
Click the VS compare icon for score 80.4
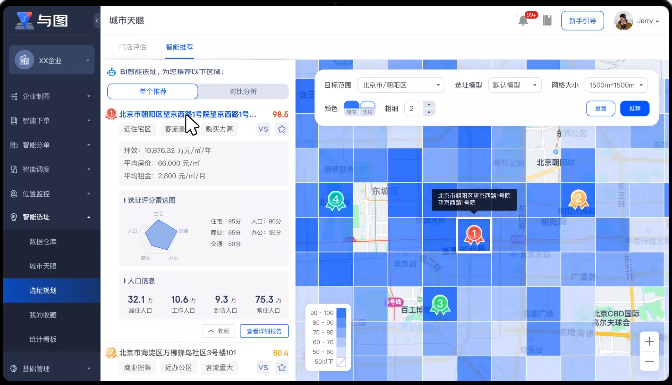pyautogui.click(x=263, y=367)
